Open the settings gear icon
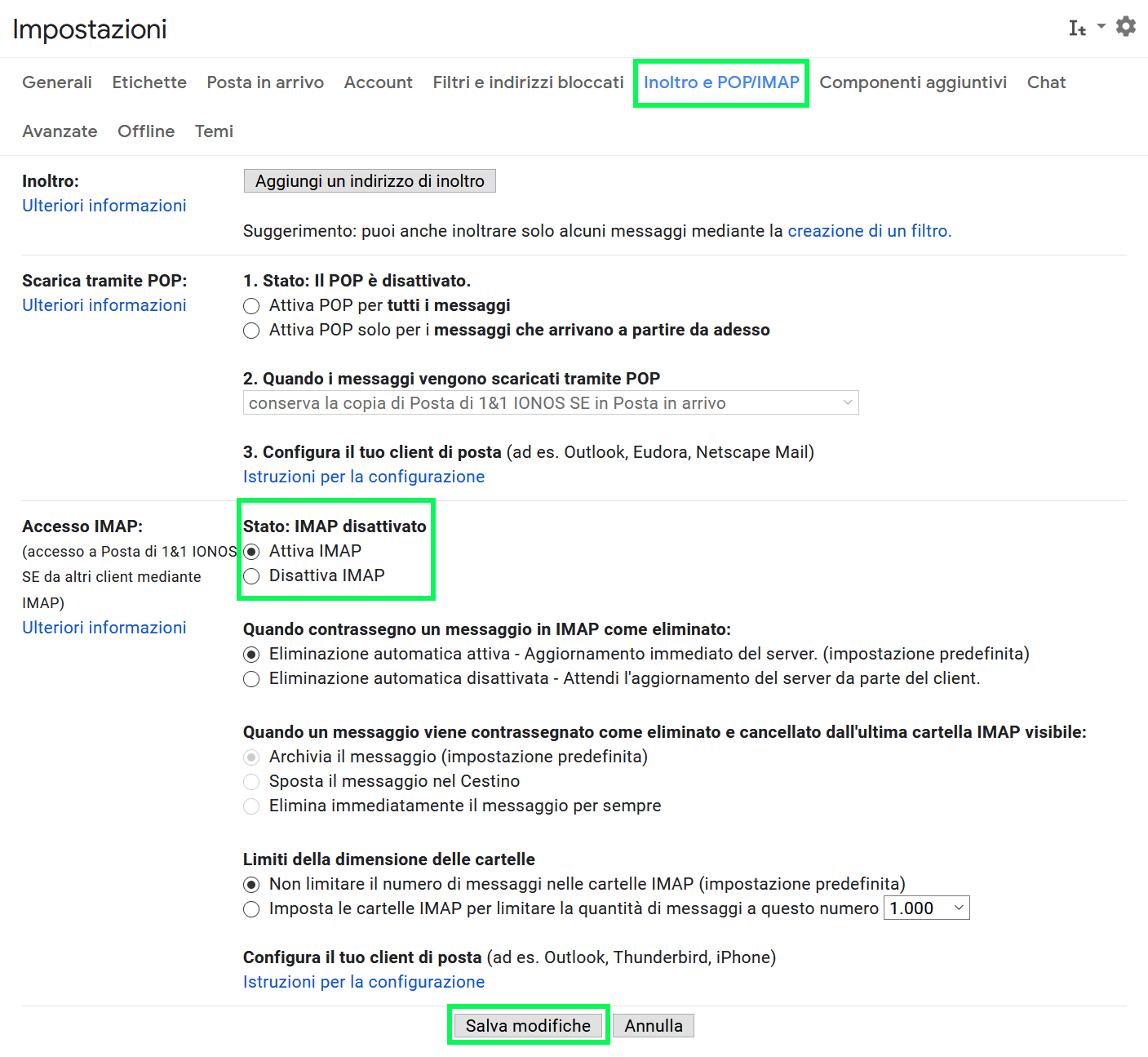Screen dimensions: 1148x1057 [1126, 26]
